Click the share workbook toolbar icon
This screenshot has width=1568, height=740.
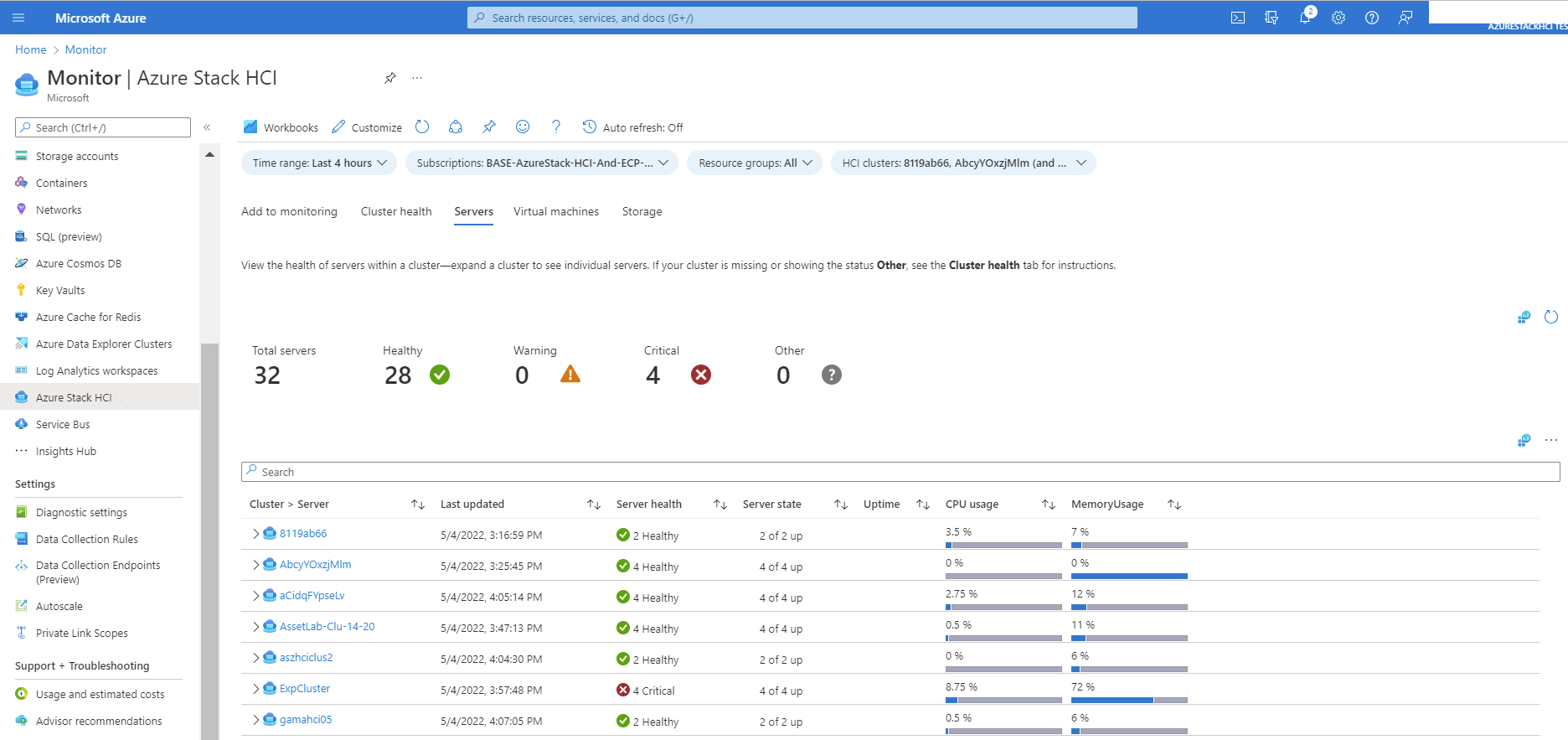point(456,127)
